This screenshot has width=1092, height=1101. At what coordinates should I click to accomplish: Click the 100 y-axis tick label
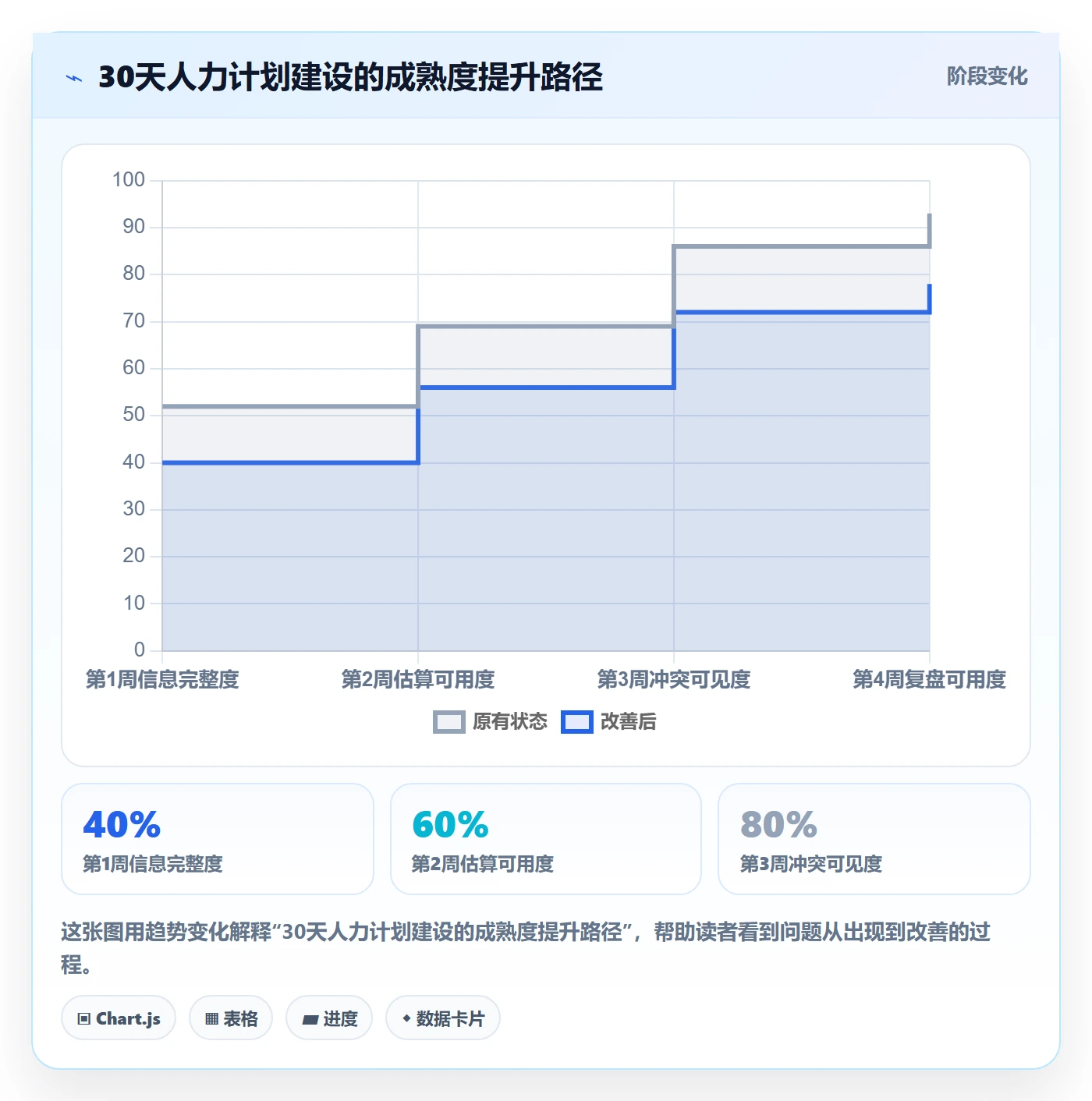(x=129, y=180)
